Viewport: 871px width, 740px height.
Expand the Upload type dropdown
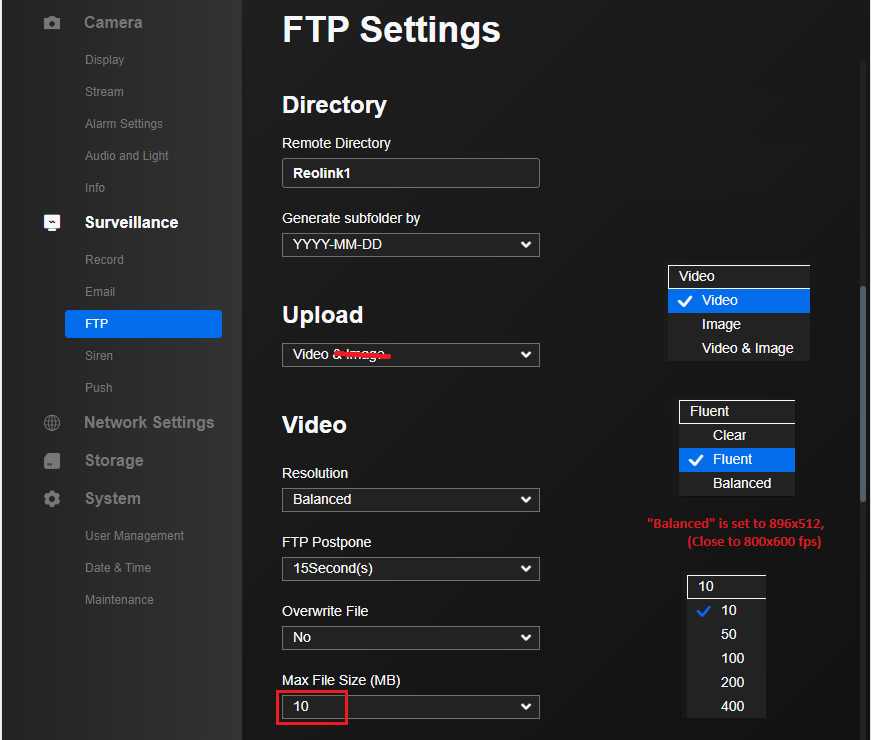coord(410,355)
